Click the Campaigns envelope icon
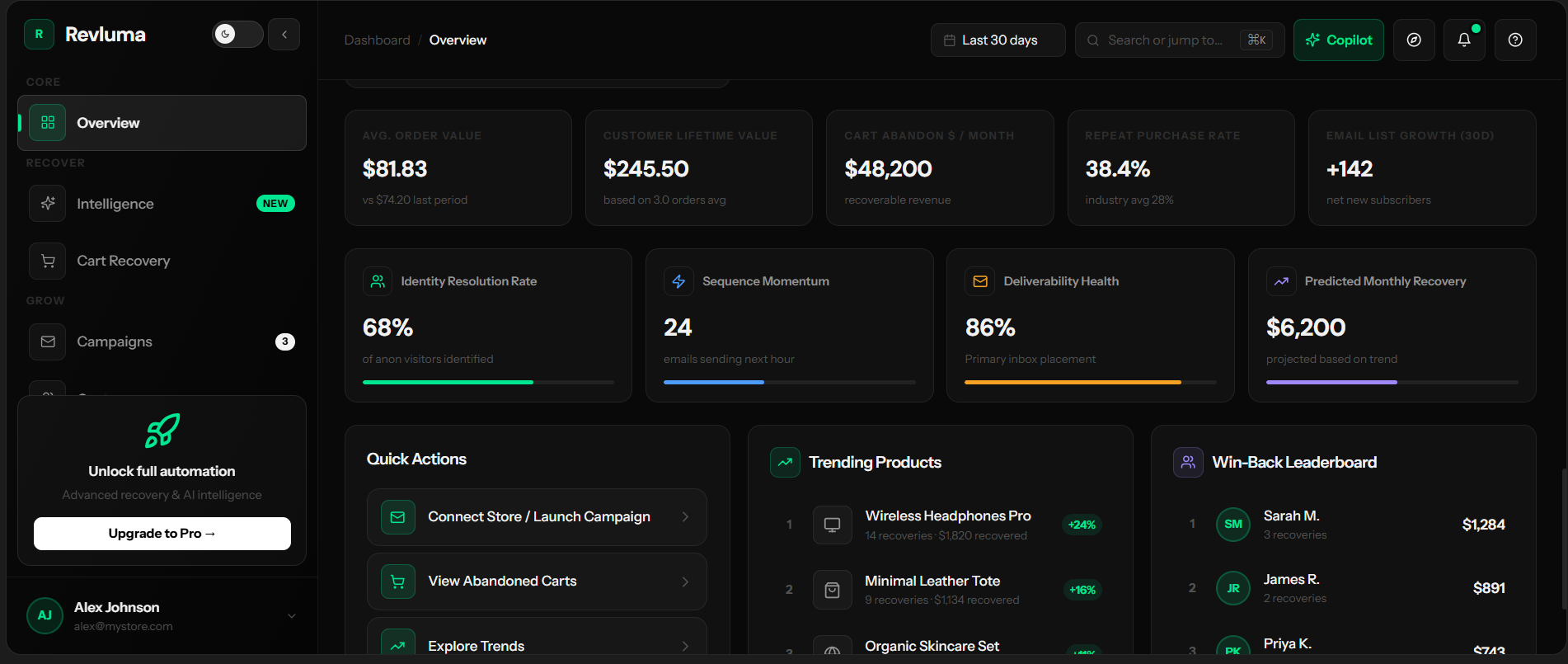 coord(48,341)
